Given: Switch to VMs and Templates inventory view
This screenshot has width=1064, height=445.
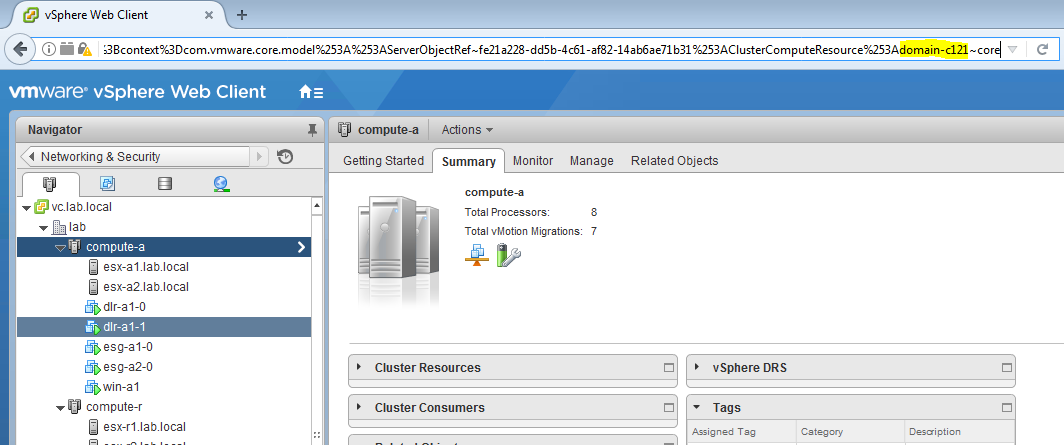Looking at the screenshot, I should 108,184.
